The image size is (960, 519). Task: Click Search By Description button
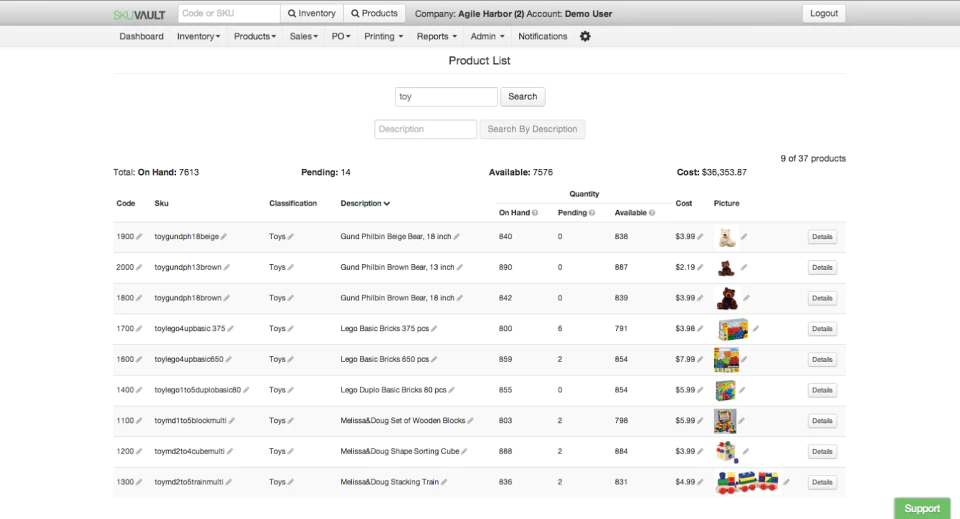532,129
